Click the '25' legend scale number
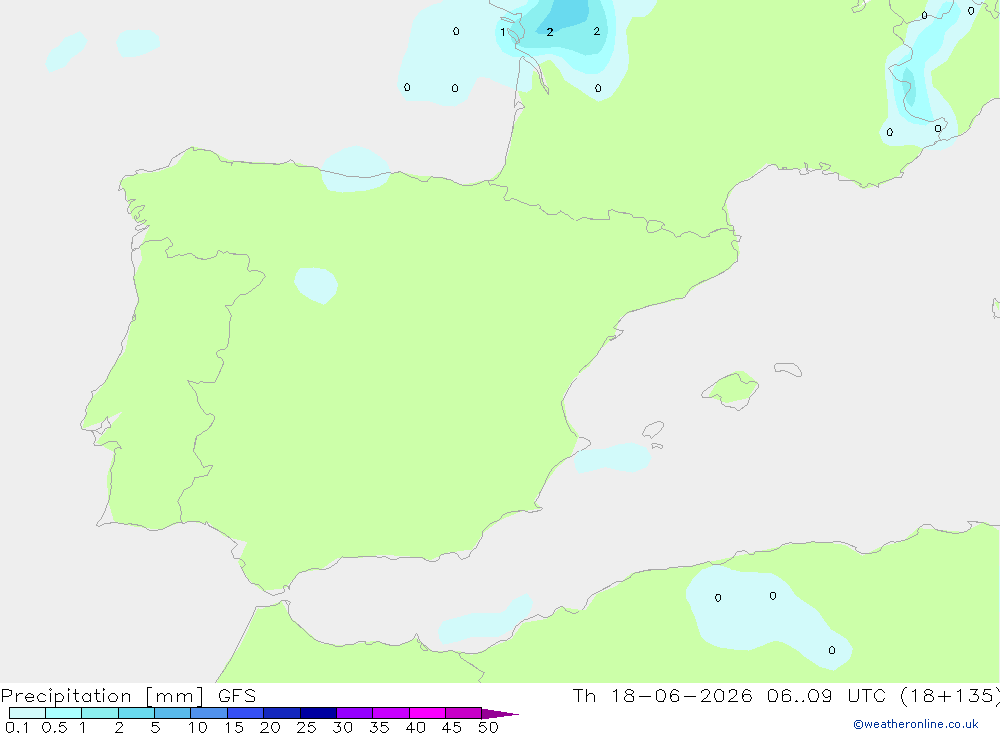This screenshot has height=733, width=1000. click(x=306, y=727)
